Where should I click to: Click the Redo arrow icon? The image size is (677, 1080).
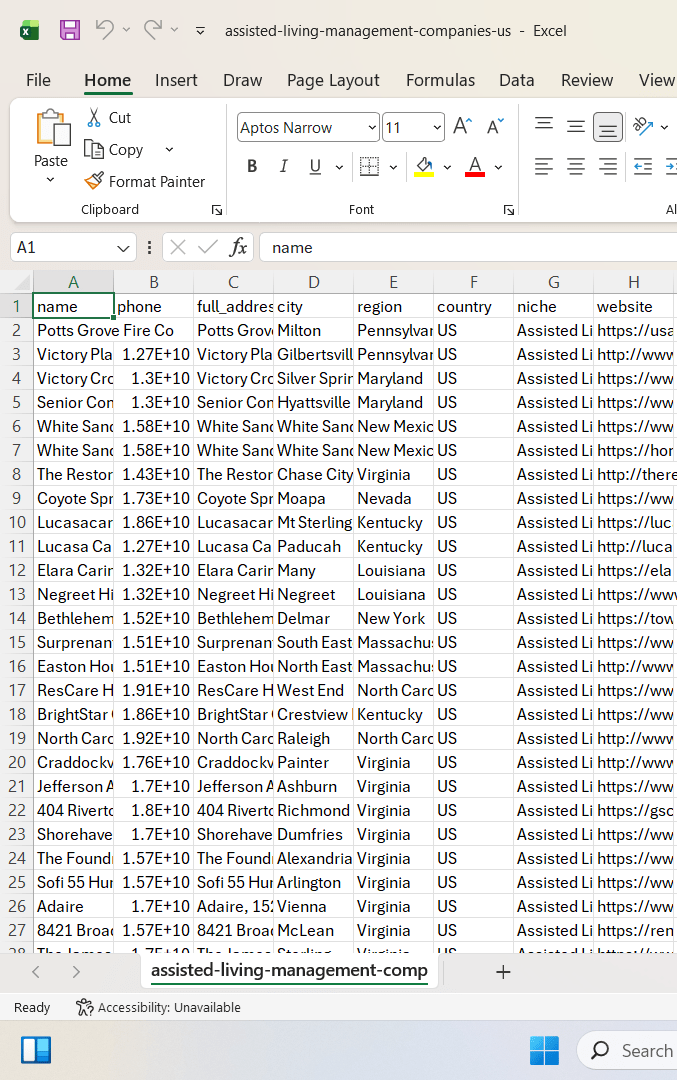click(x=153, y=30)
